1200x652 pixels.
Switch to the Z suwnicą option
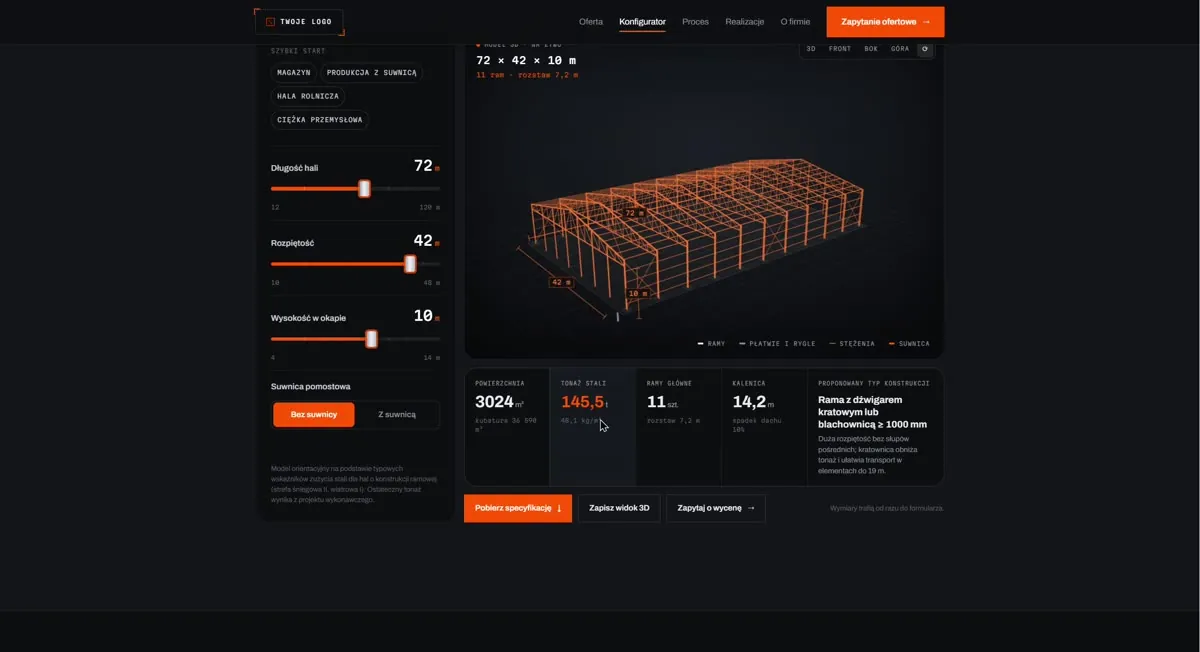[x=397, y=415]
